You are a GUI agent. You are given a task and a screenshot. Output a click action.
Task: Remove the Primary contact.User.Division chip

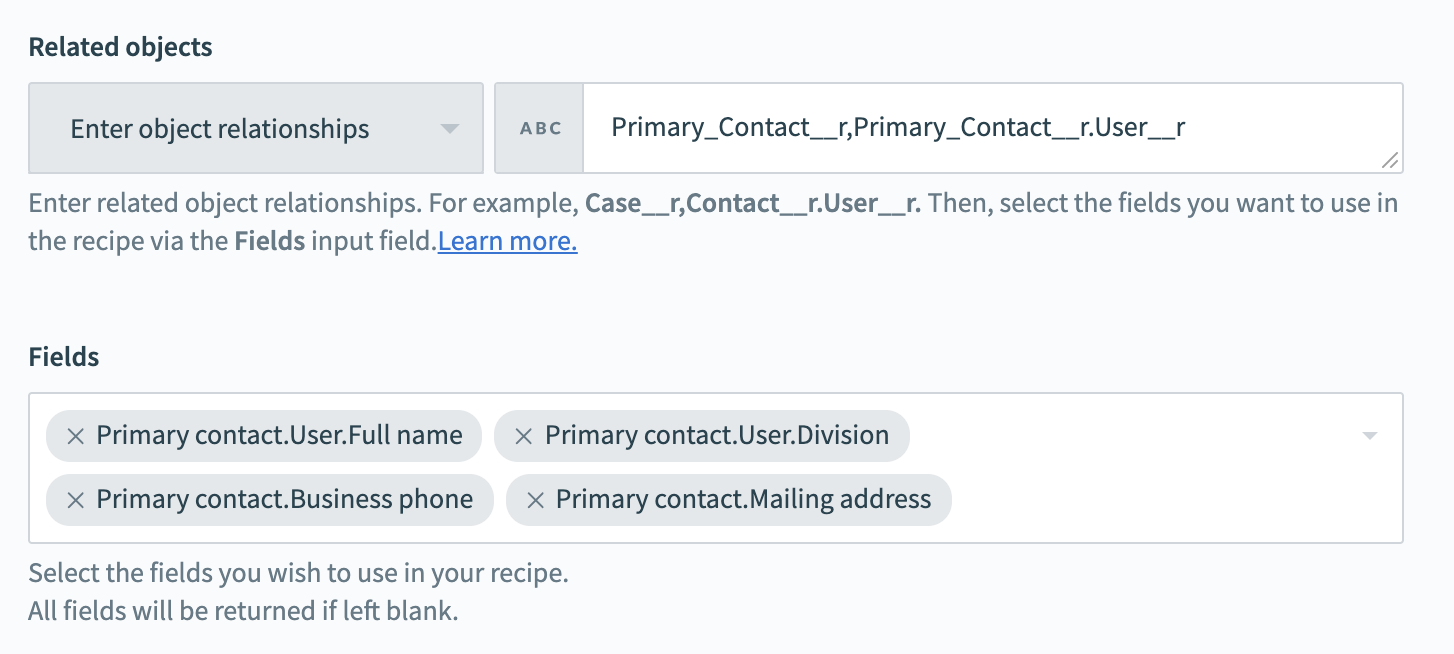tap(523, 436)
